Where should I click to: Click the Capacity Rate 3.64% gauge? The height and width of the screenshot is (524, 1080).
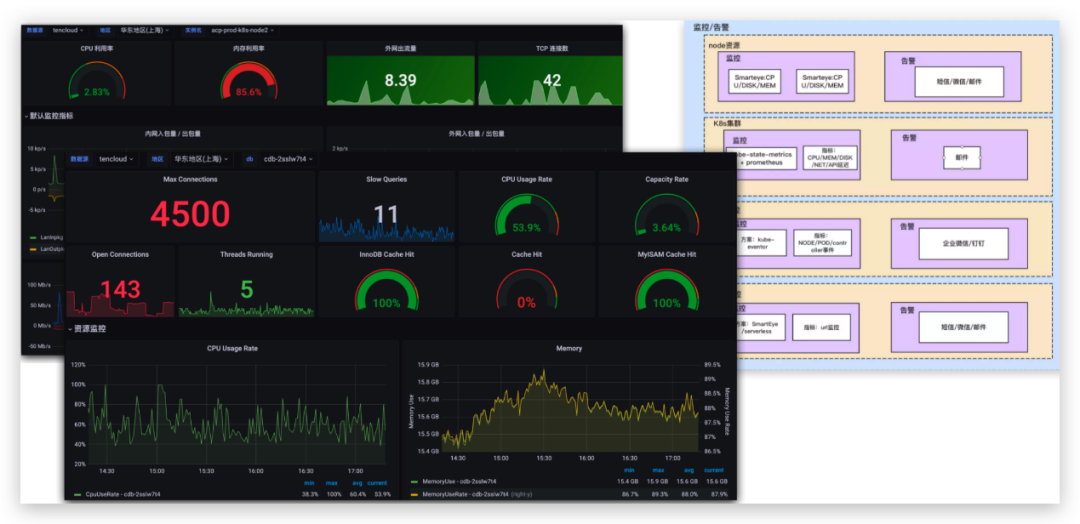point(666,216)
